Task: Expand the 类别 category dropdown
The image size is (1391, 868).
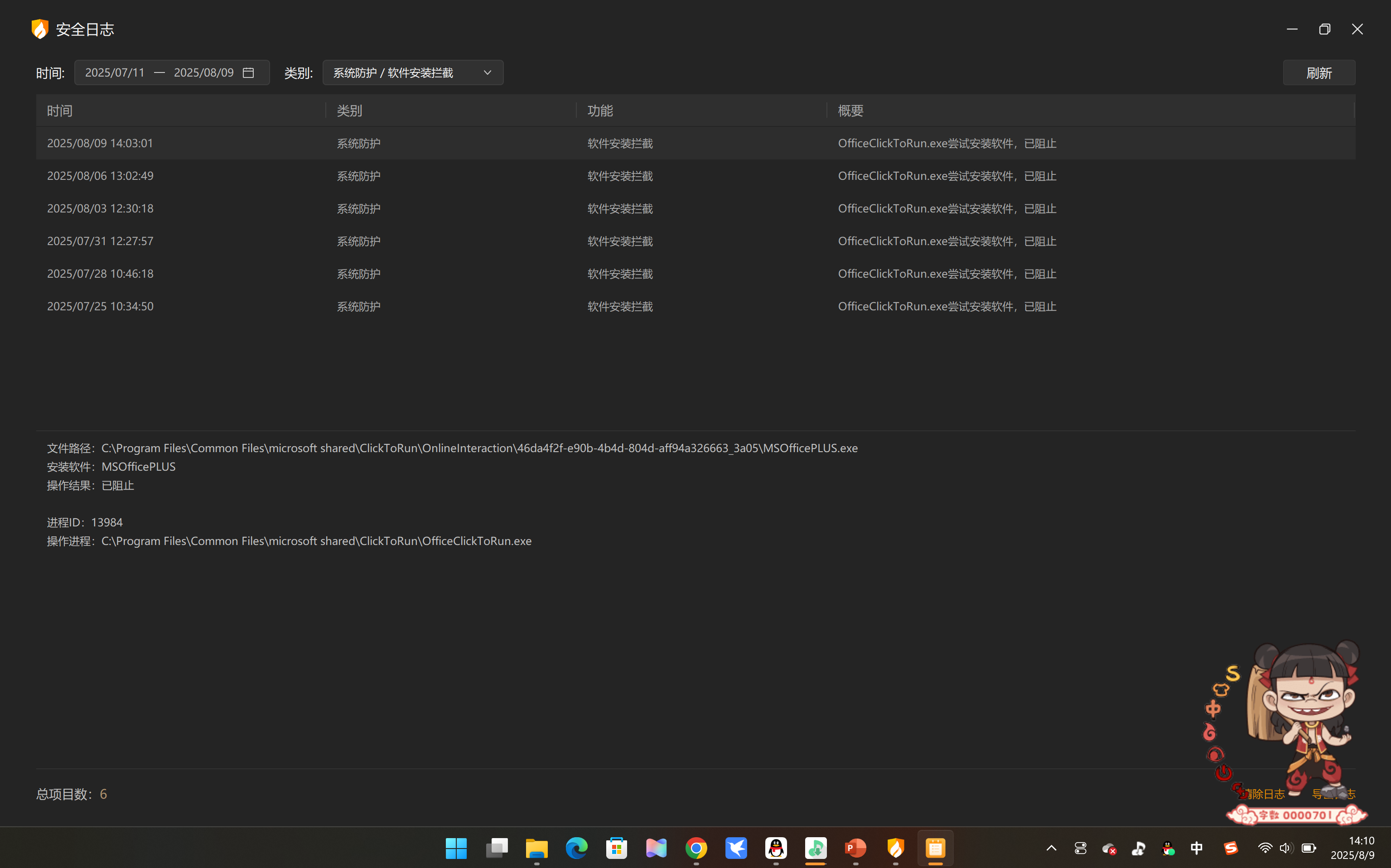Action: tap(413, 73)
